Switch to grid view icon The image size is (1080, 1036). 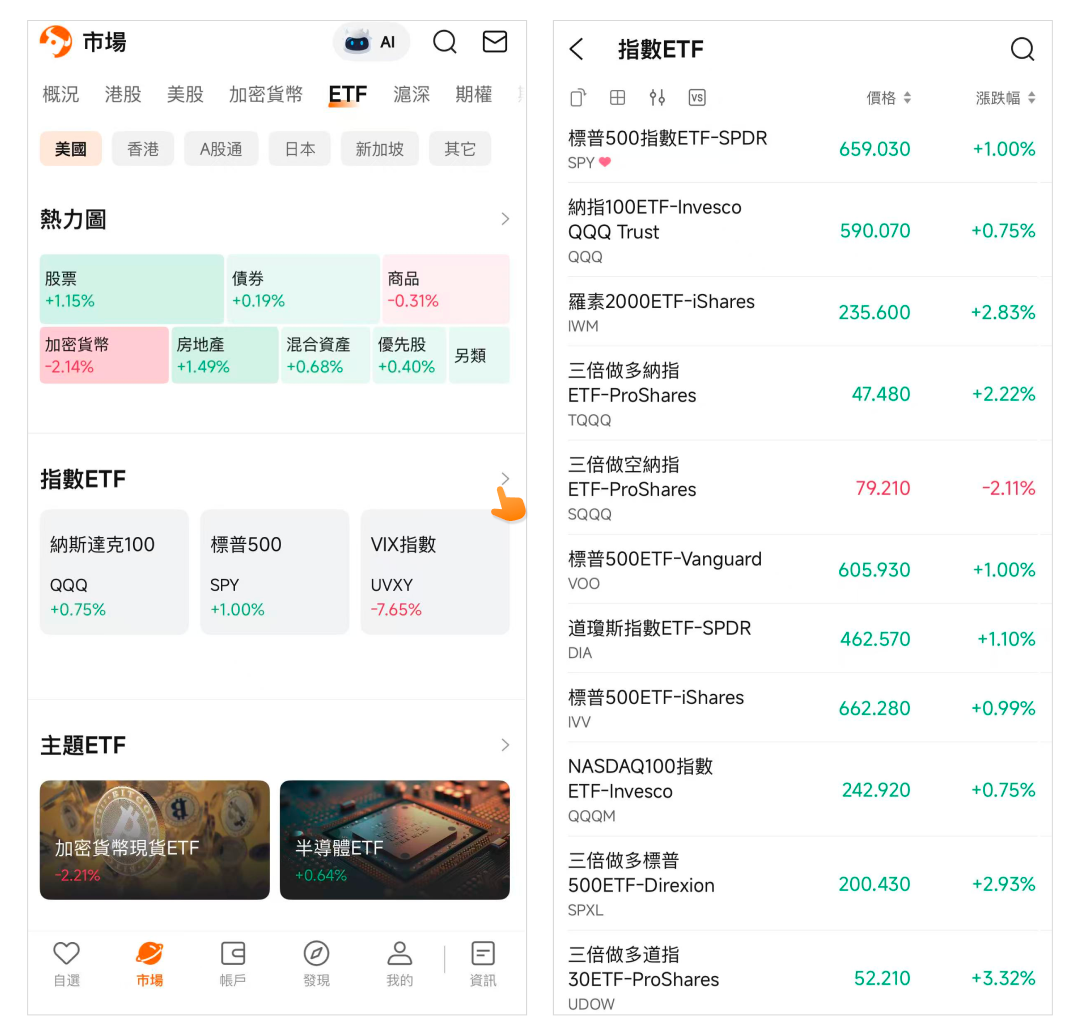[x=618, y=97]
